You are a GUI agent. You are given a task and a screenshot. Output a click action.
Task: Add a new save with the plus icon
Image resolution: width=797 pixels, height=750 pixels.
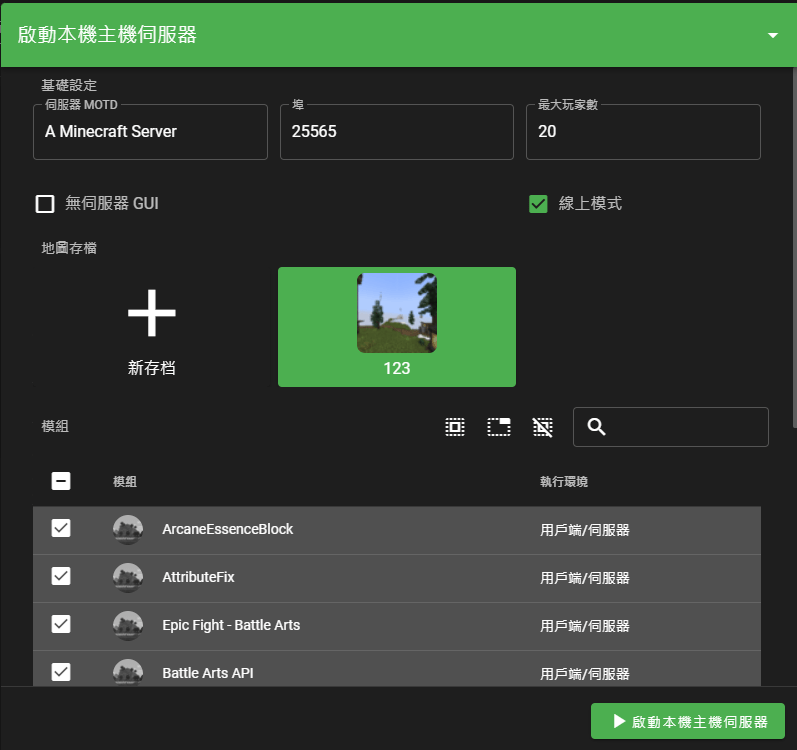(151, 313)
